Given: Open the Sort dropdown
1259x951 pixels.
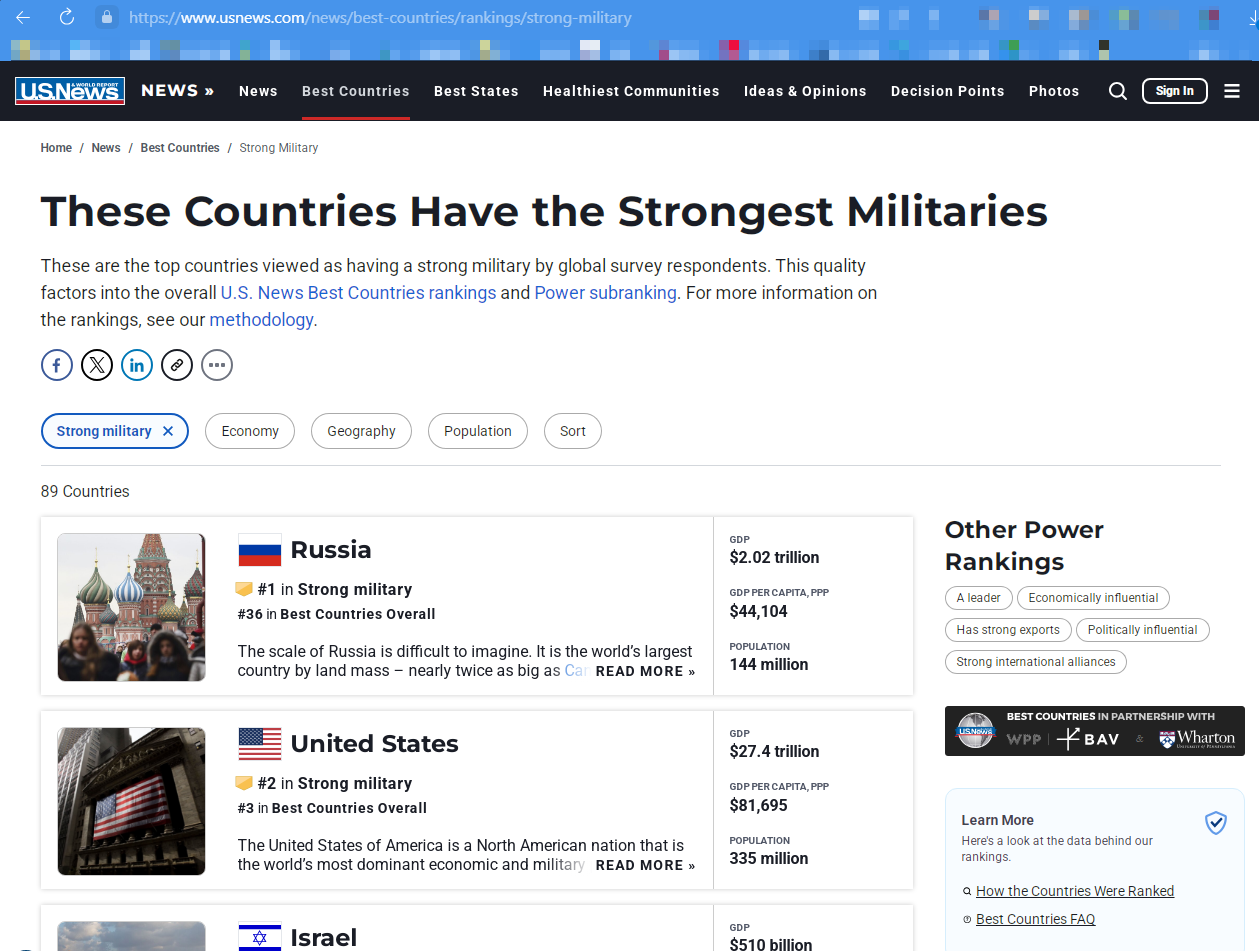Looking at the screenshot, I should tap(573, 431).
